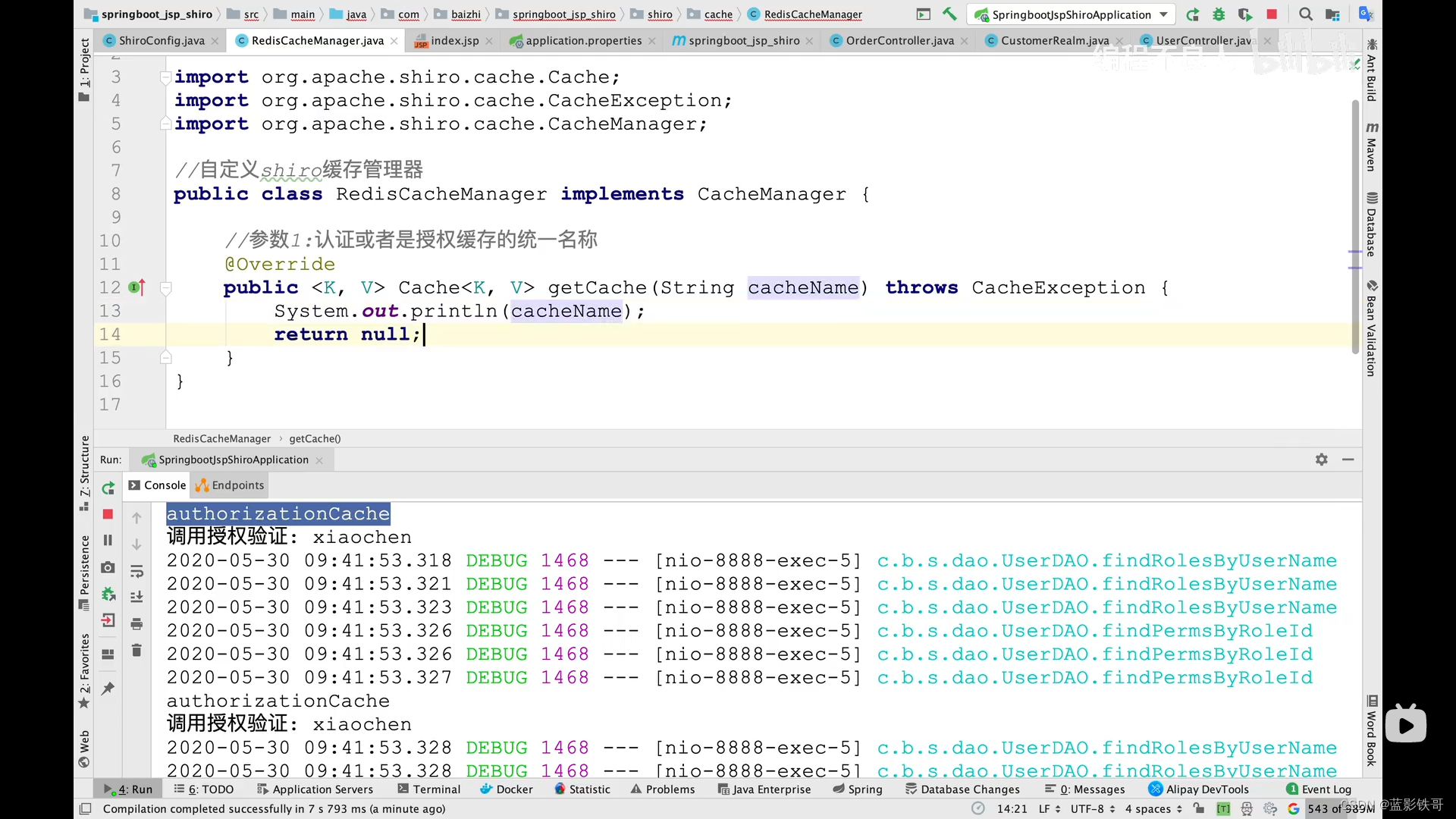
Task: Click the up stack trace arrow
Action: [x=136, y=517]
